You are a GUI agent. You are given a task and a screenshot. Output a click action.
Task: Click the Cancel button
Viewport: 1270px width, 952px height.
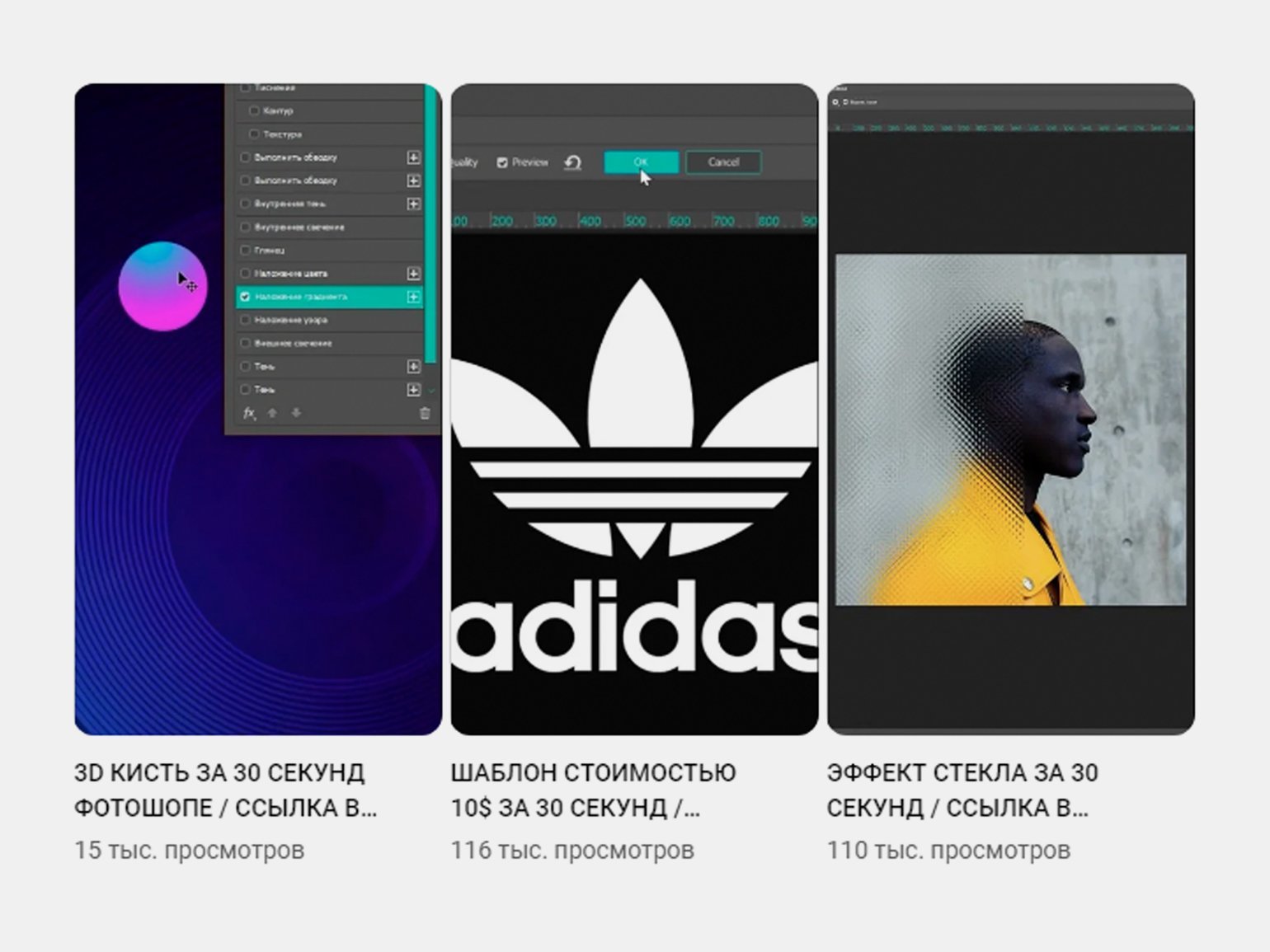pyautogui.click(x=723, y=162)
